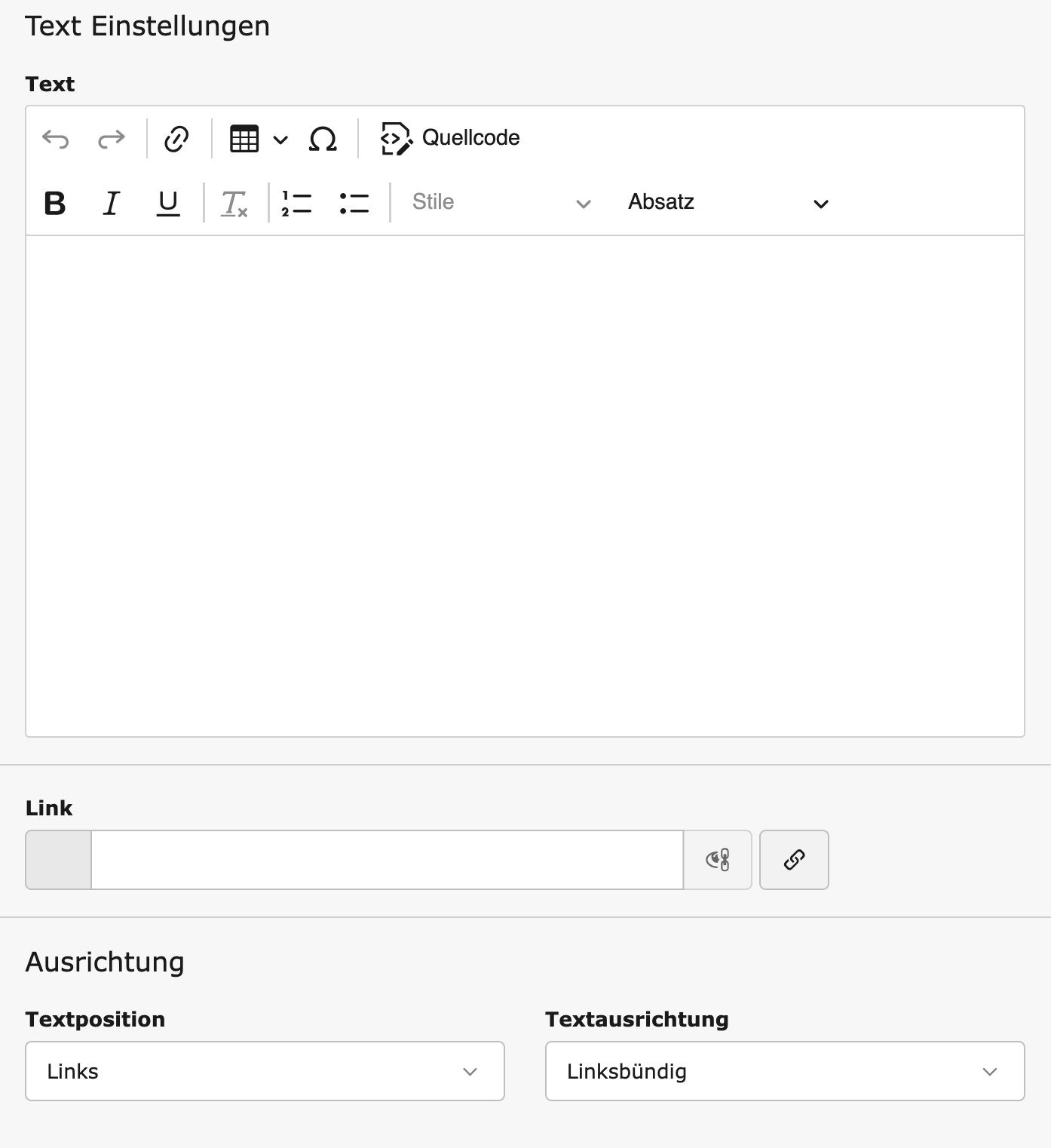Screen dimensions: 1051x1148
Task: Click the redo arrow in editor toolbar
Action: (x=112, y=139)
